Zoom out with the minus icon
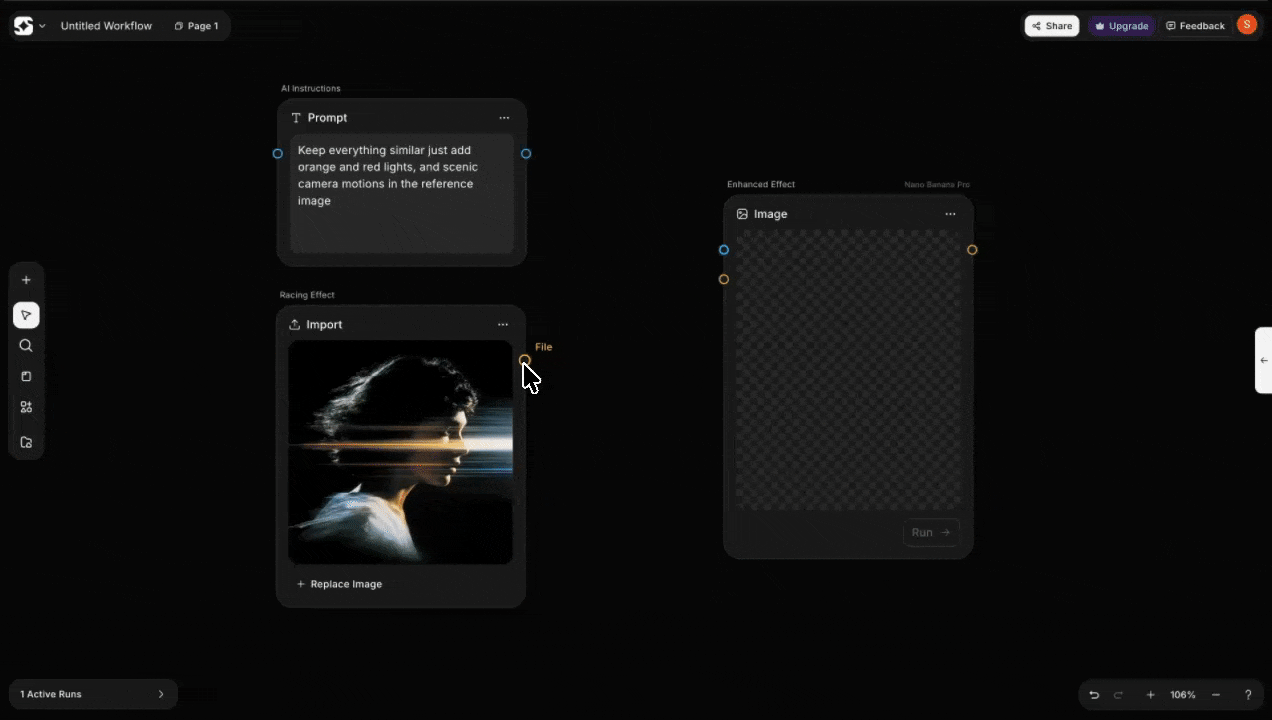1272x720 pixels. 1216,695
